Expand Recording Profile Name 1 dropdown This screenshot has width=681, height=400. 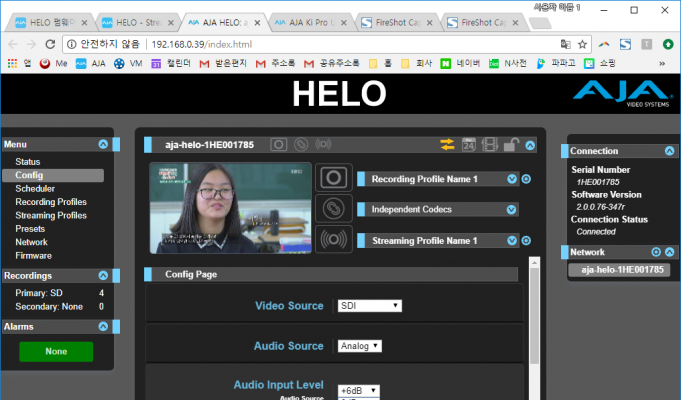tap(512, 179)
